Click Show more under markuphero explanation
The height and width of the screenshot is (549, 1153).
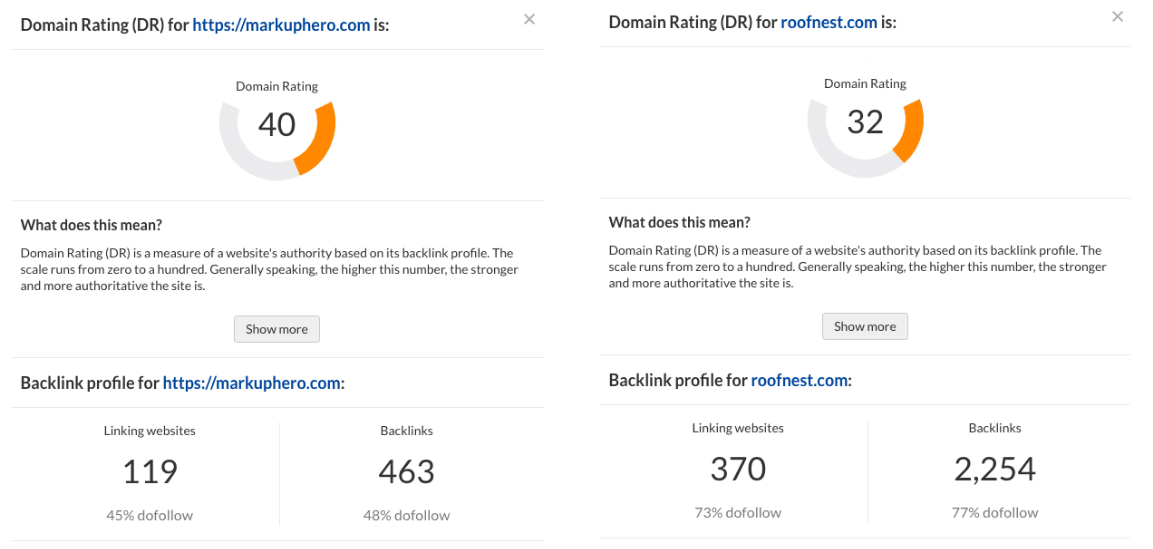[x=276, y=329]
